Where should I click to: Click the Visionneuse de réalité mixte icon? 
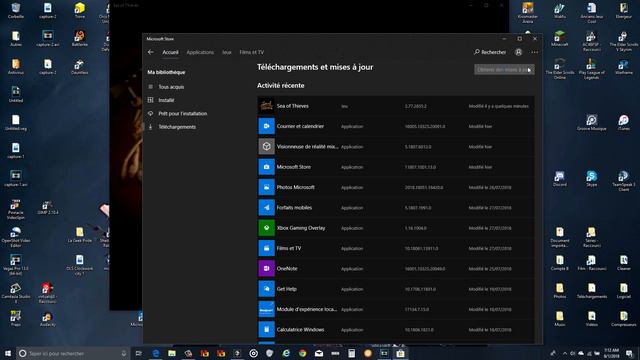(267, 147)
